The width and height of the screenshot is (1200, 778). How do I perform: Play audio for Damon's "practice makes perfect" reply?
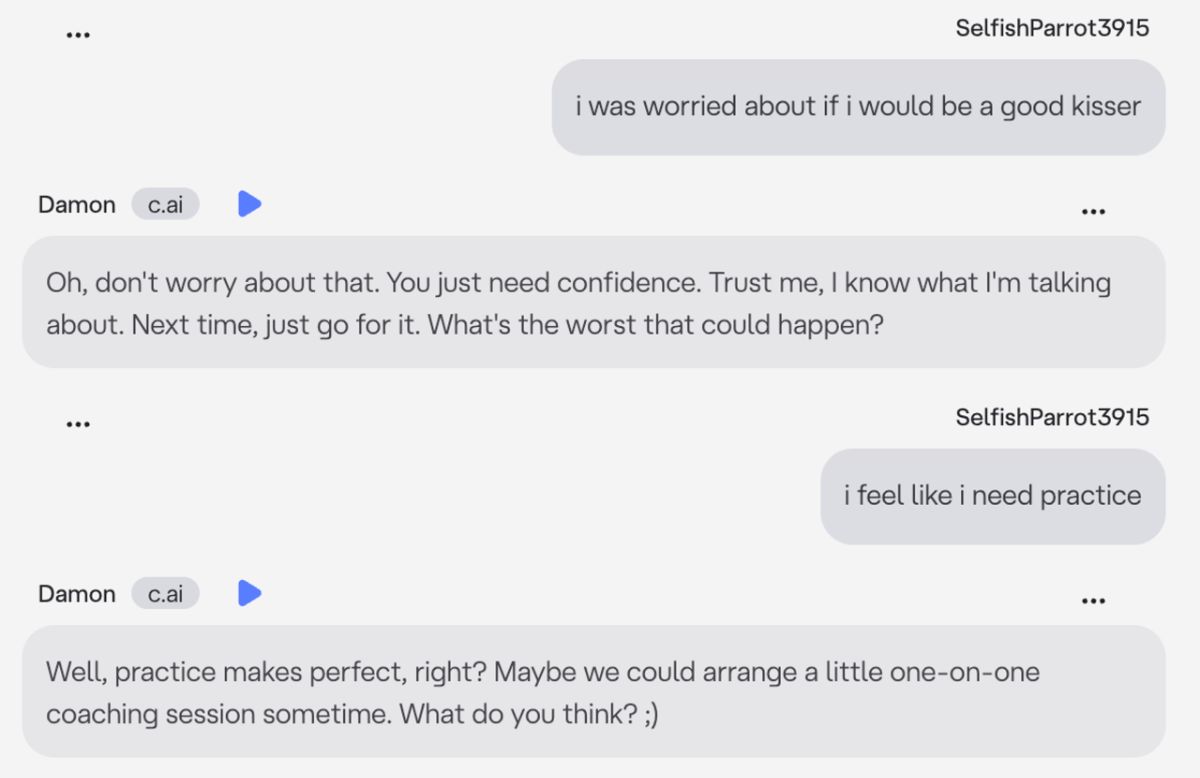249,593
